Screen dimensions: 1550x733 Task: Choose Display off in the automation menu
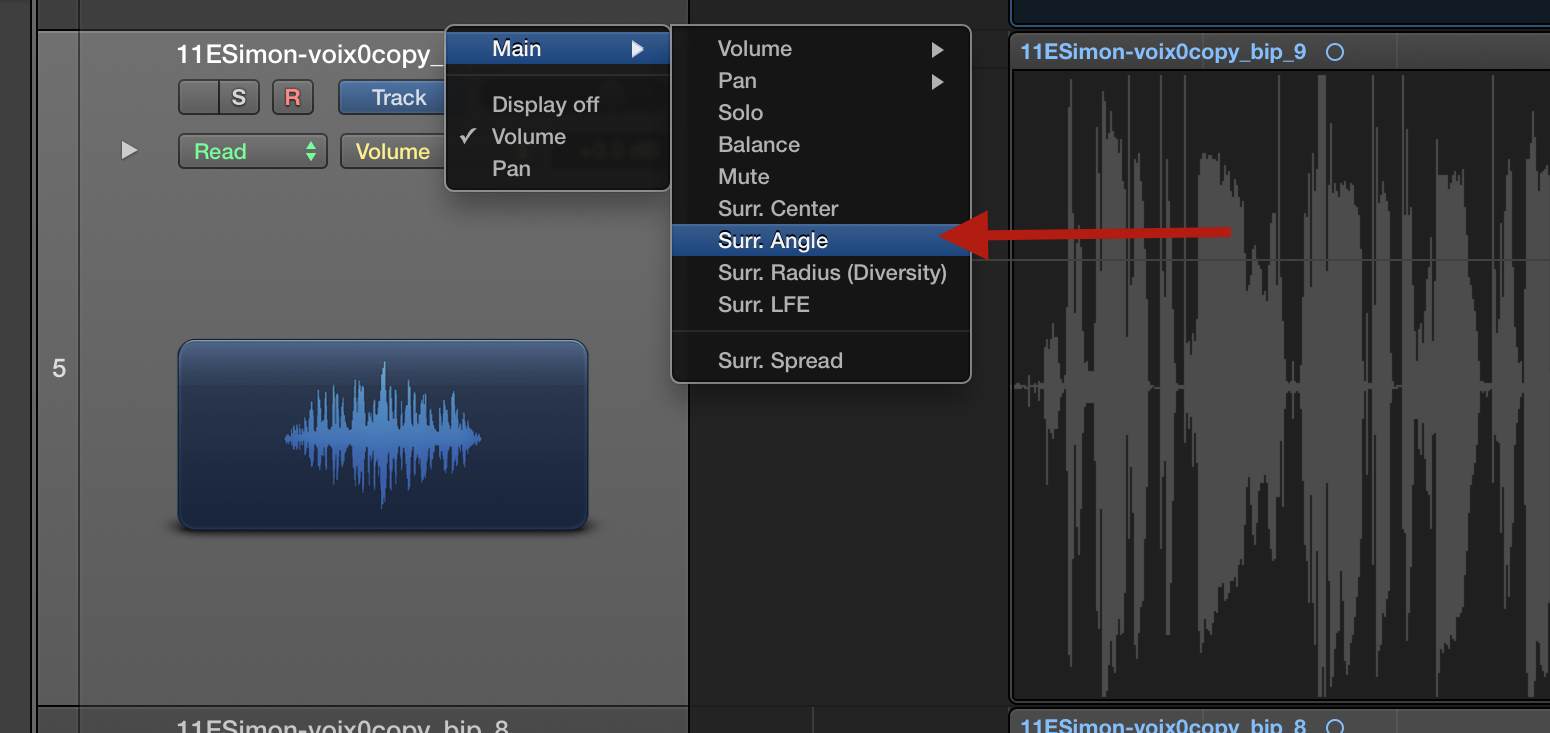tap(545, 105)
